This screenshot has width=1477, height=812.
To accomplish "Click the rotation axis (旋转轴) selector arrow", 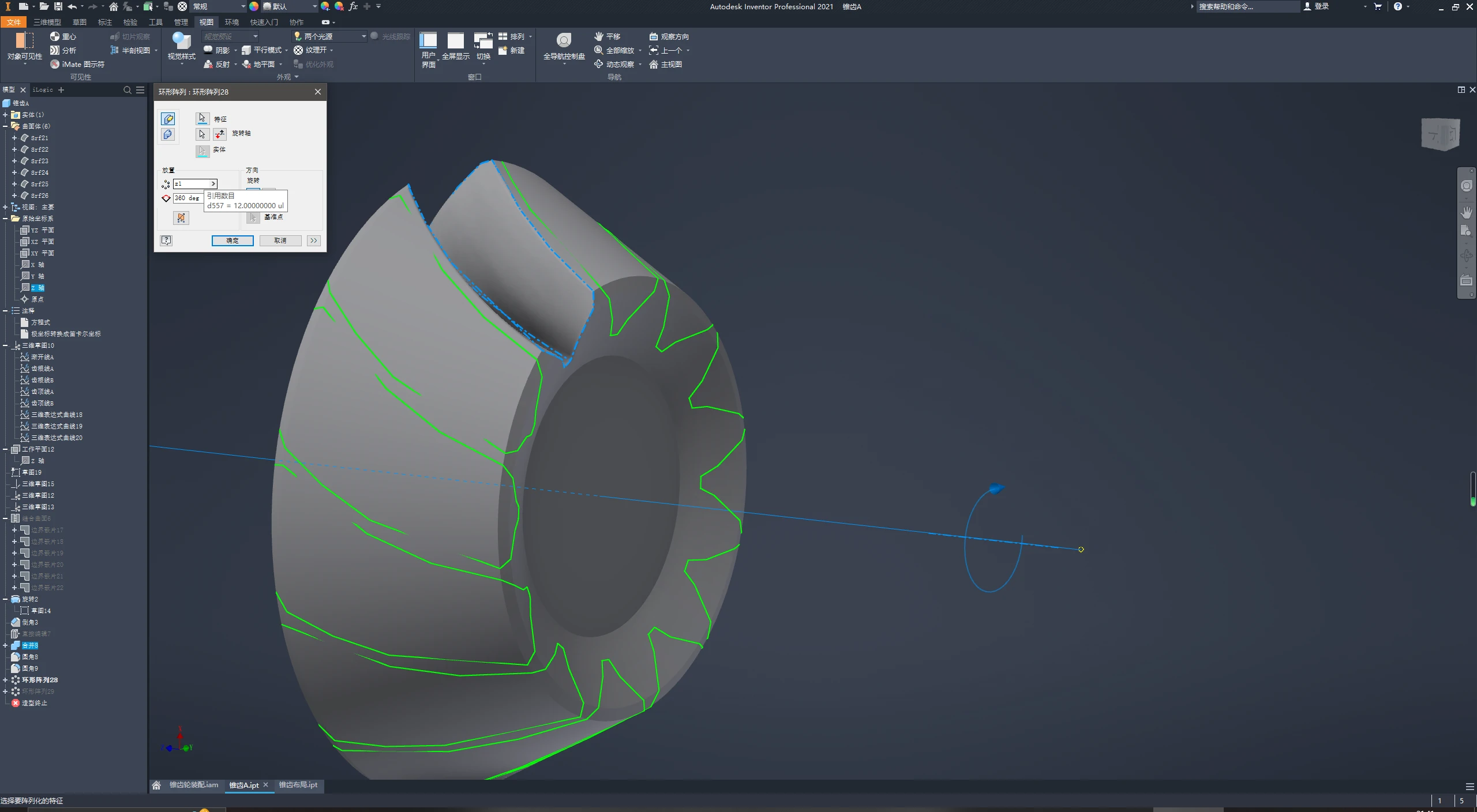I will pos(202,134).
